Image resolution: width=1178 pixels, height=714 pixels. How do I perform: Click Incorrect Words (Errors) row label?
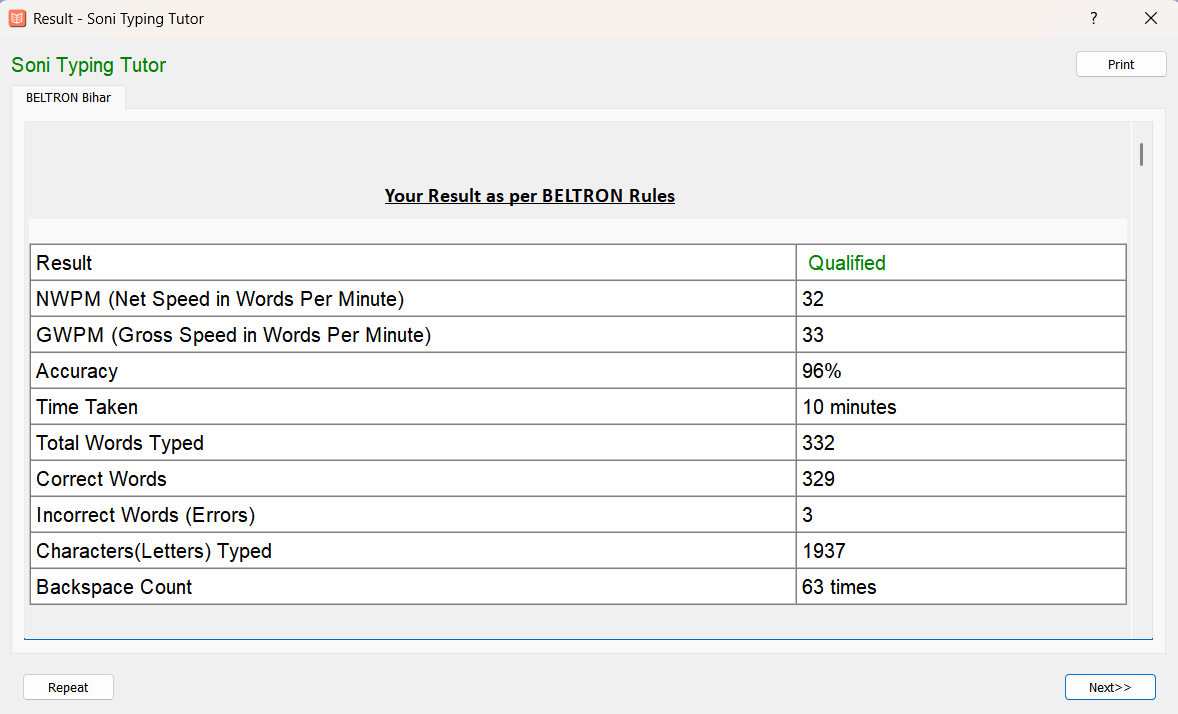tap(146, 516)
